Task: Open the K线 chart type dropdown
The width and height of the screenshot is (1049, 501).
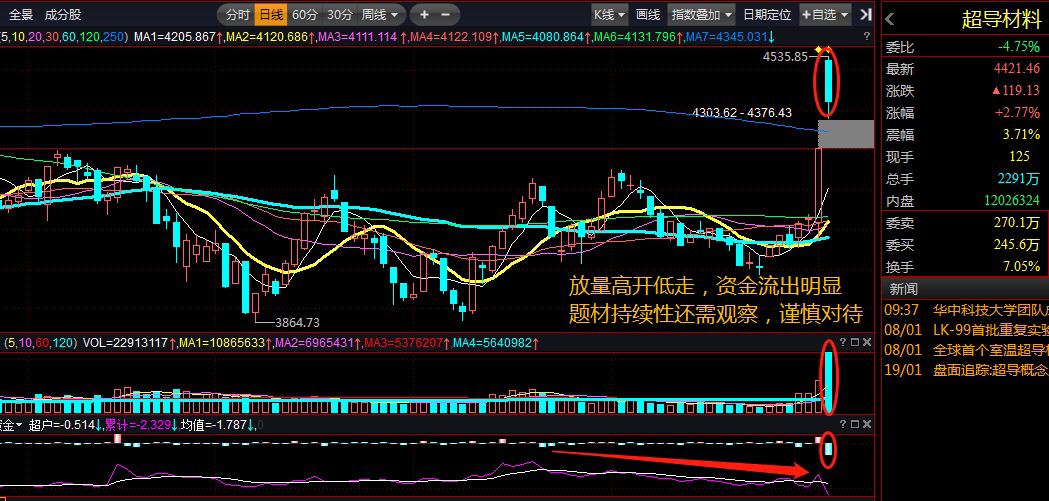Action: click(609, 14)
